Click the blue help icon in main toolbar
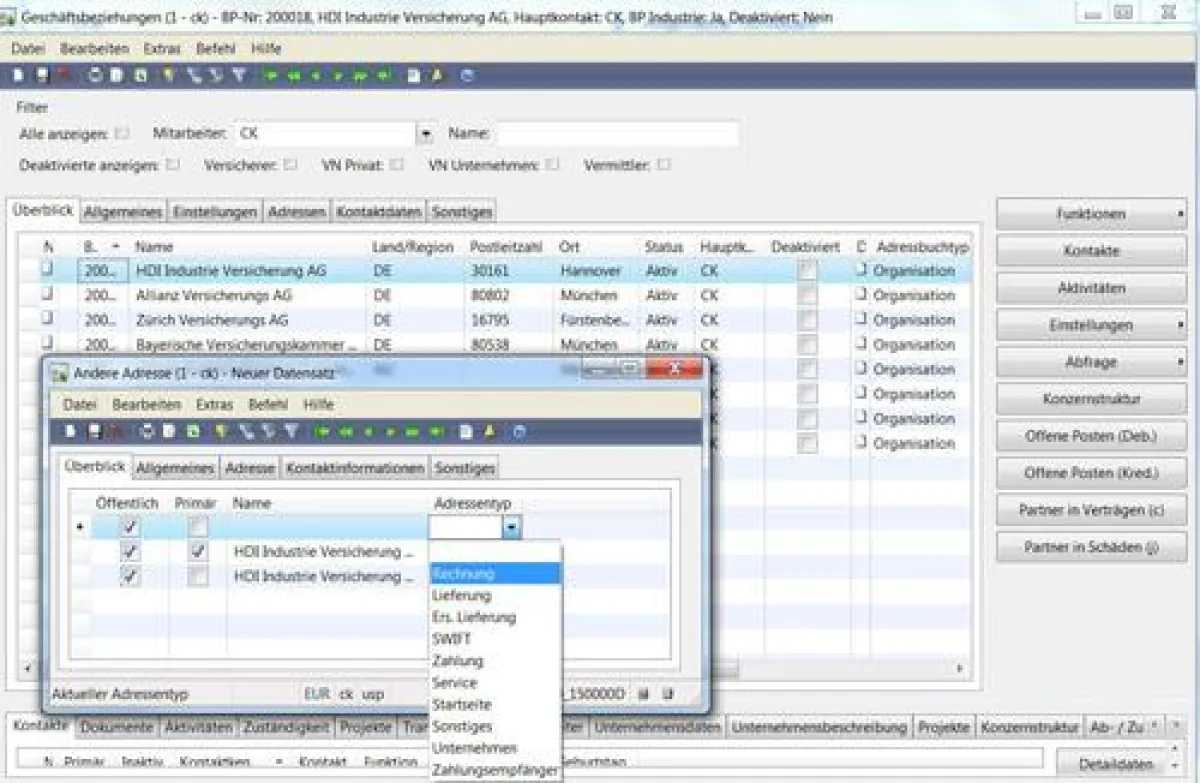Screen dimensions: 1200x783 pyautogui.click(x=467, y=75)
